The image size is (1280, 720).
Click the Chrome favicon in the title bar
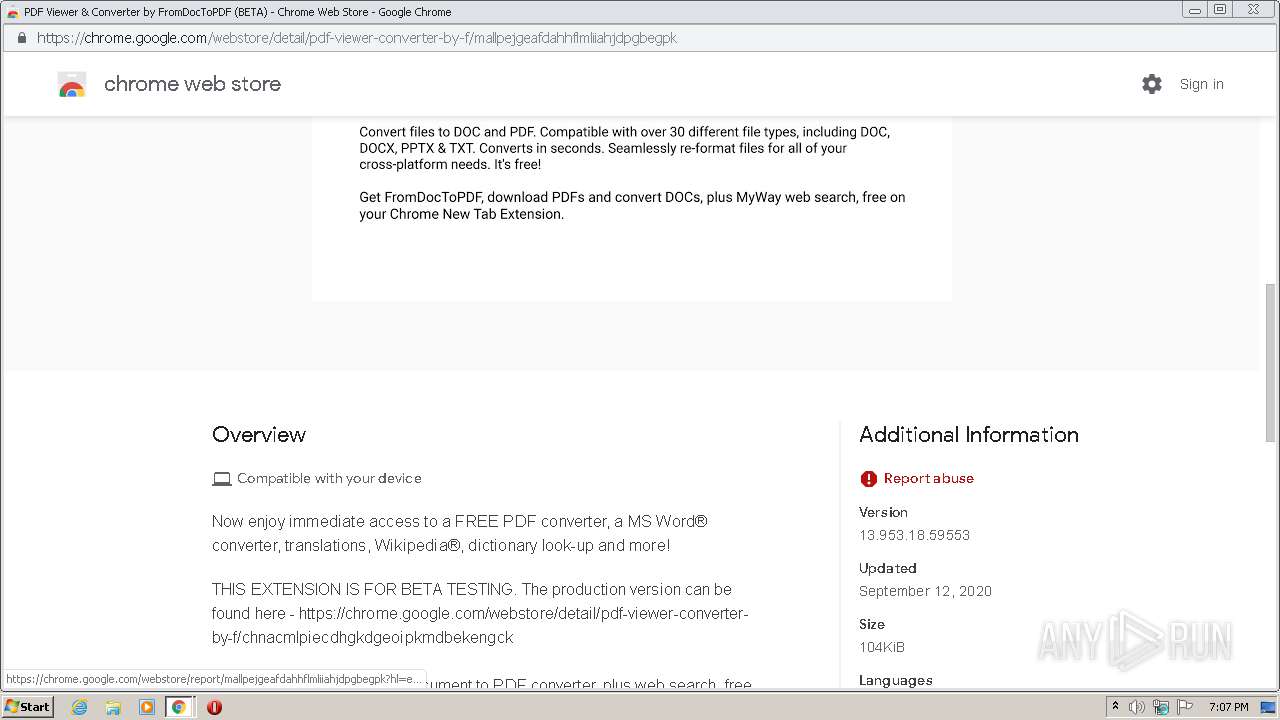(12, 12)
